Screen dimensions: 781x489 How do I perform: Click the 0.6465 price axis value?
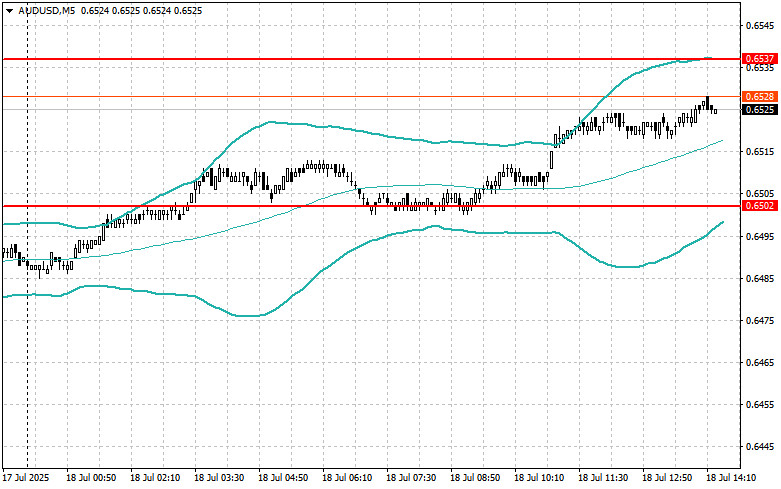click(761, 363)
